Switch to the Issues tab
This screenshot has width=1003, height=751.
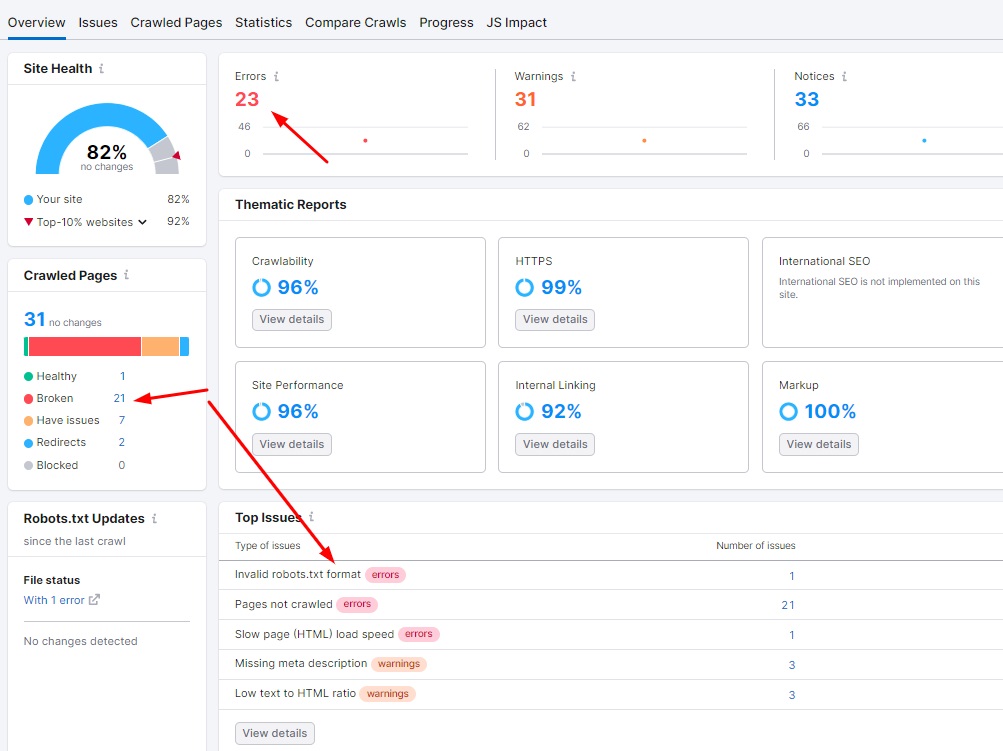[x=97, y=22]
